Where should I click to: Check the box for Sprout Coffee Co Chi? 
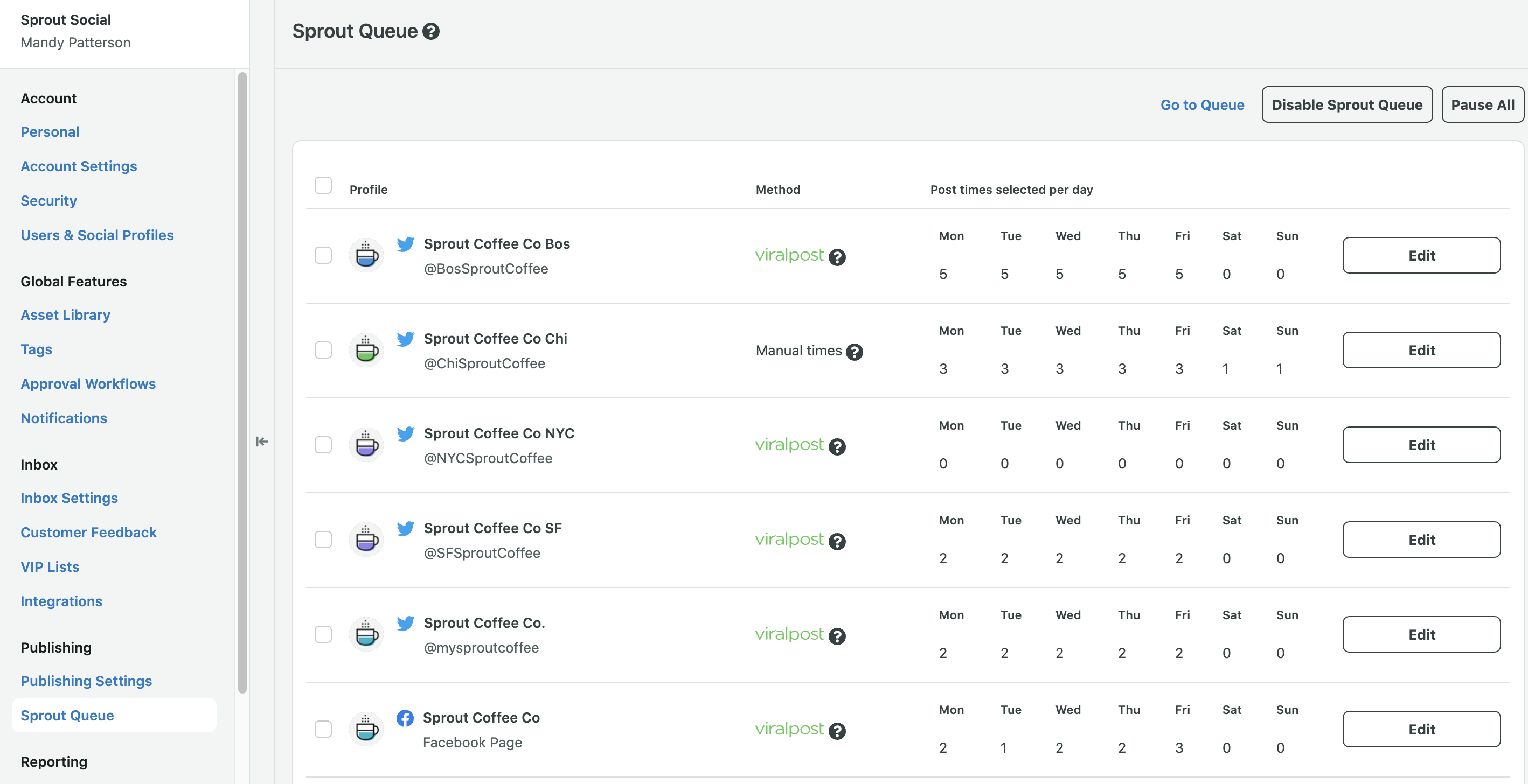point(323,350)
